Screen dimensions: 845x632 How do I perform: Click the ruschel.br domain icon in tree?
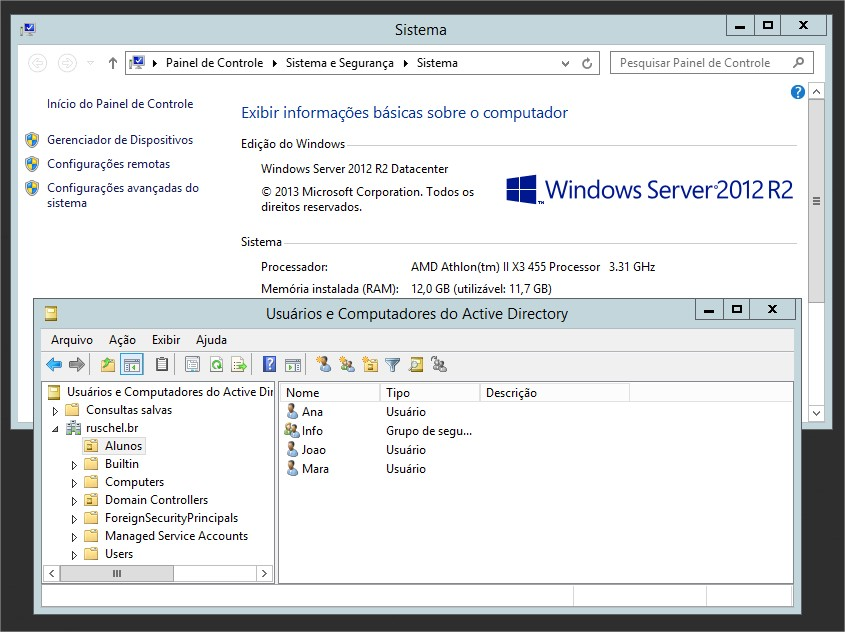[x=73, y=428]
